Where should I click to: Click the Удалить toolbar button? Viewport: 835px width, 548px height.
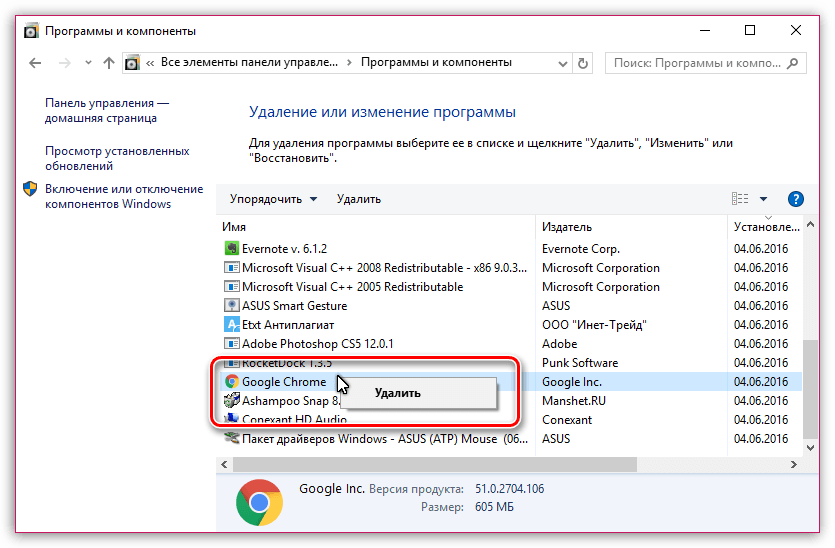pyautogui.click(x=358, y=199)
